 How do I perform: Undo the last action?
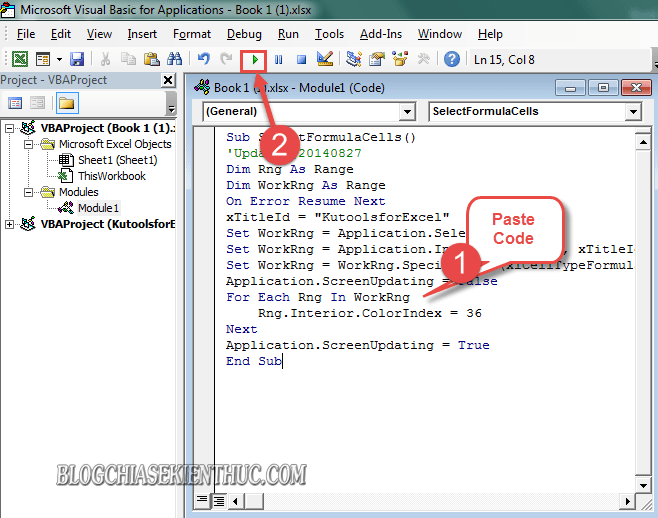[204, 59]
